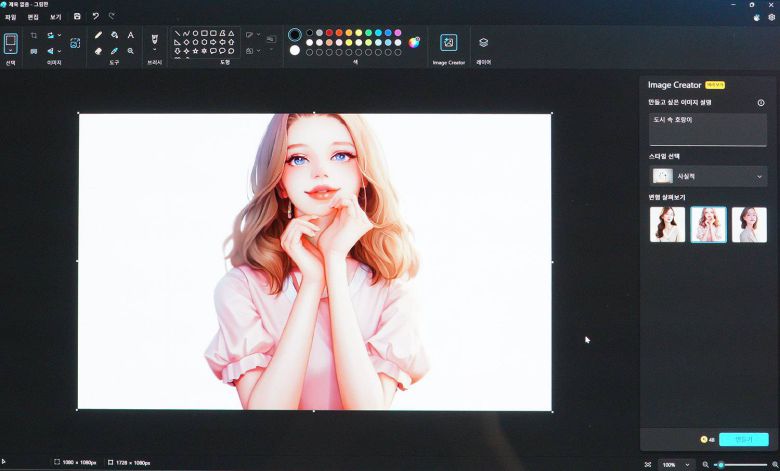780x471 pixels.
Task: Toggle the Image Creator panel button
Action: coord(448,43)
